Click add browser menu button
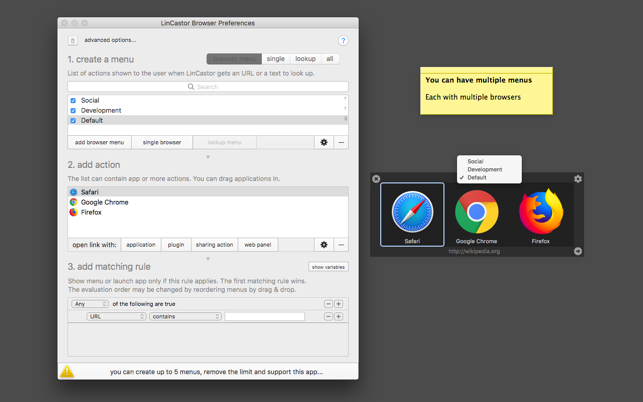The width and height of the screenshot is (643, 402). tap(99, 142)
